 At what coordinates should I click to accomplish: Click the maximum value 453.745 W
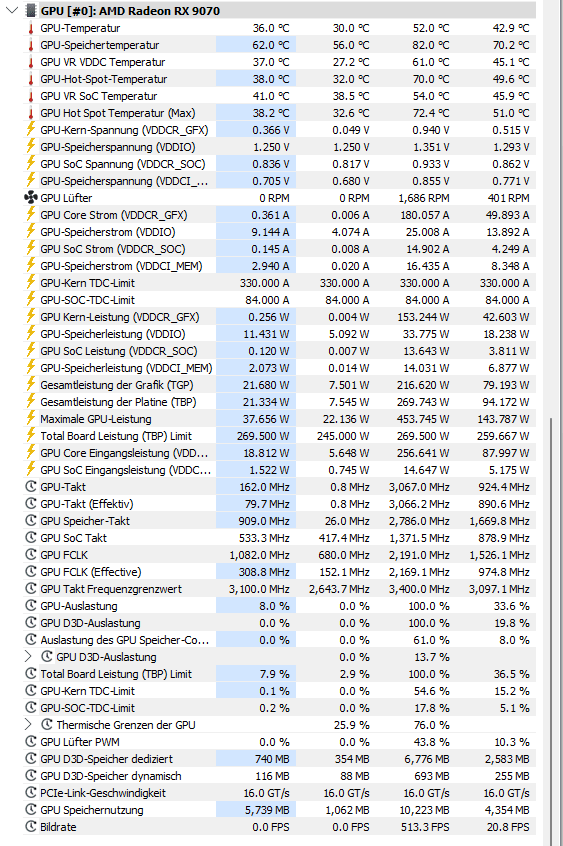point(424,419)
